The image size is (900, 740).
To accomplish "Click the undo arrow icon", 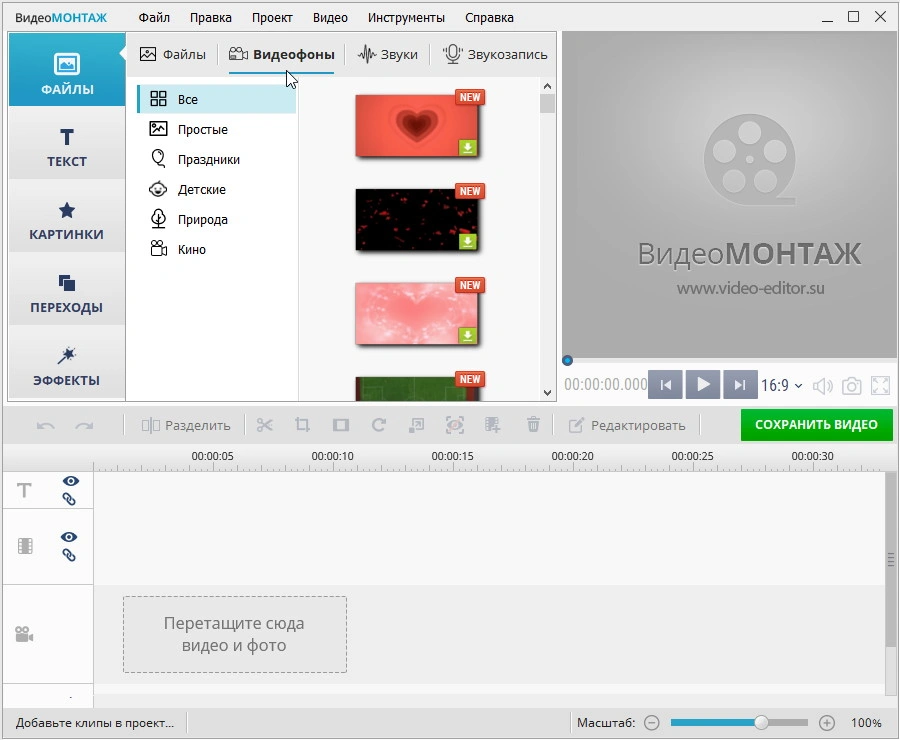I will click(45, 425).
